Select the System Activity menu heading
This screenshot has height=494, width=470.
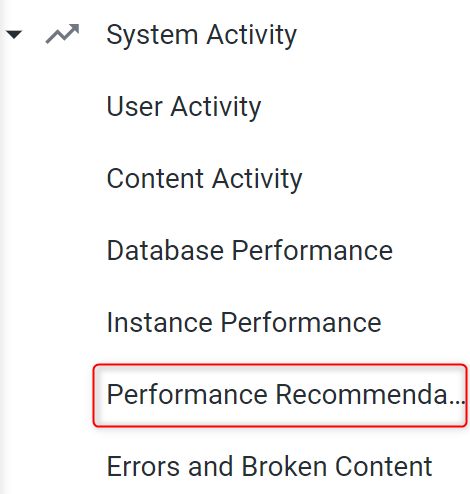point(201,35)
